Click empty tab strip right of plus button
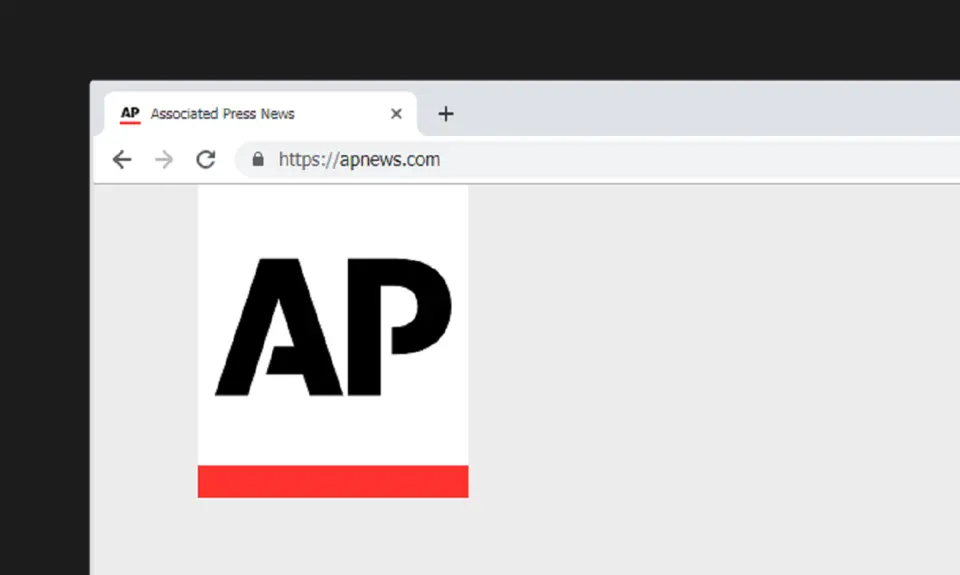This screenshot has height=575, width=960. (x=700, y=112)
